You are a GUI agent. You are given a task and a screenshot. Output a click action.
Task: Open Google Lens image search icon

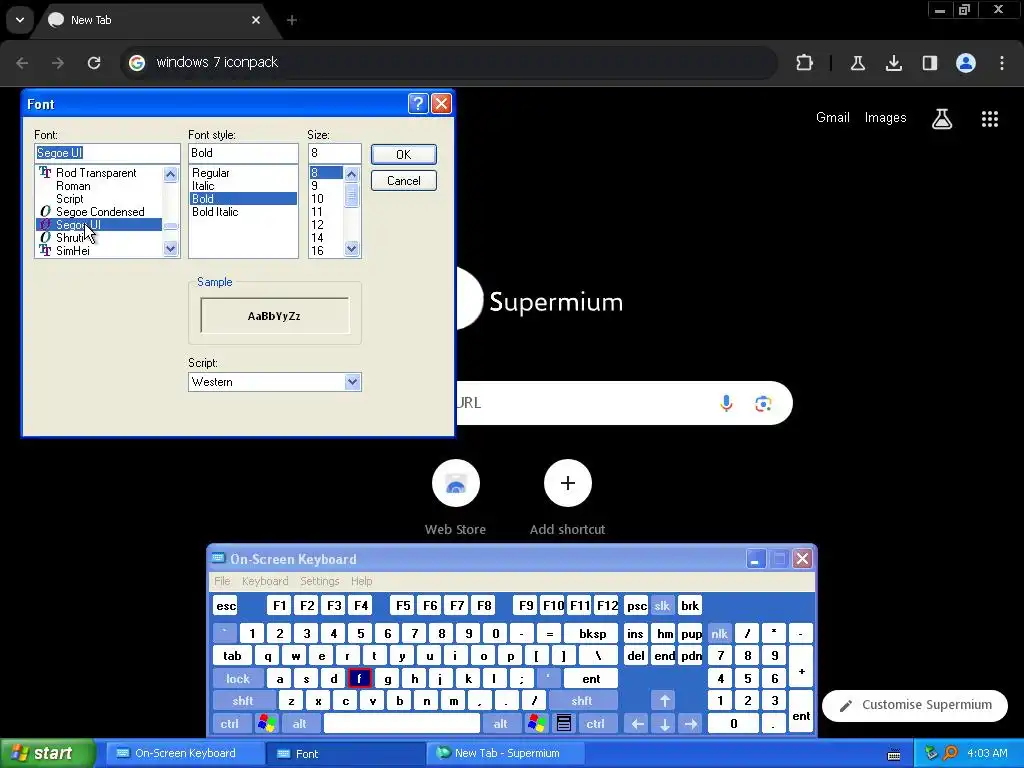click(763, 404)
